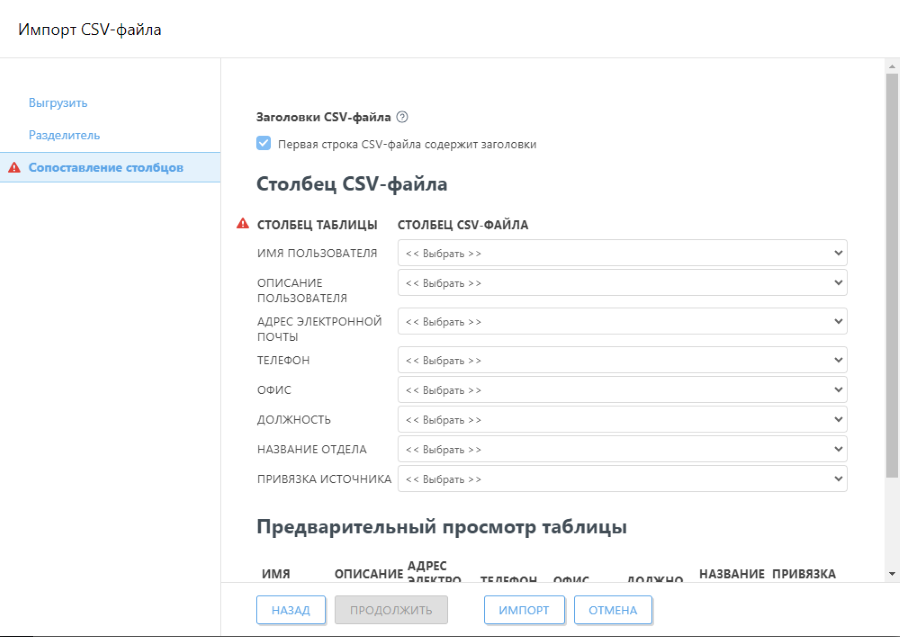Open the ПРИВЯЗКА ИСТОЧНИКА dropdown
The image size is (900, 637).
click(x=622, y=479)
